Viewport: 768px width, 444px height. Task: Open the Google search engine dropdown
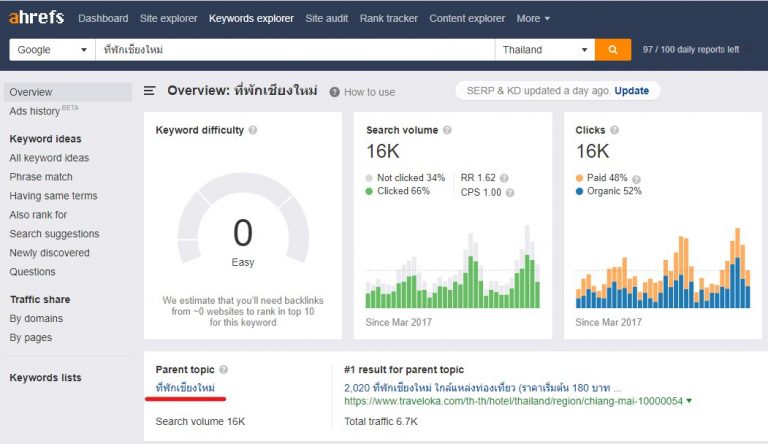[52, 49]
